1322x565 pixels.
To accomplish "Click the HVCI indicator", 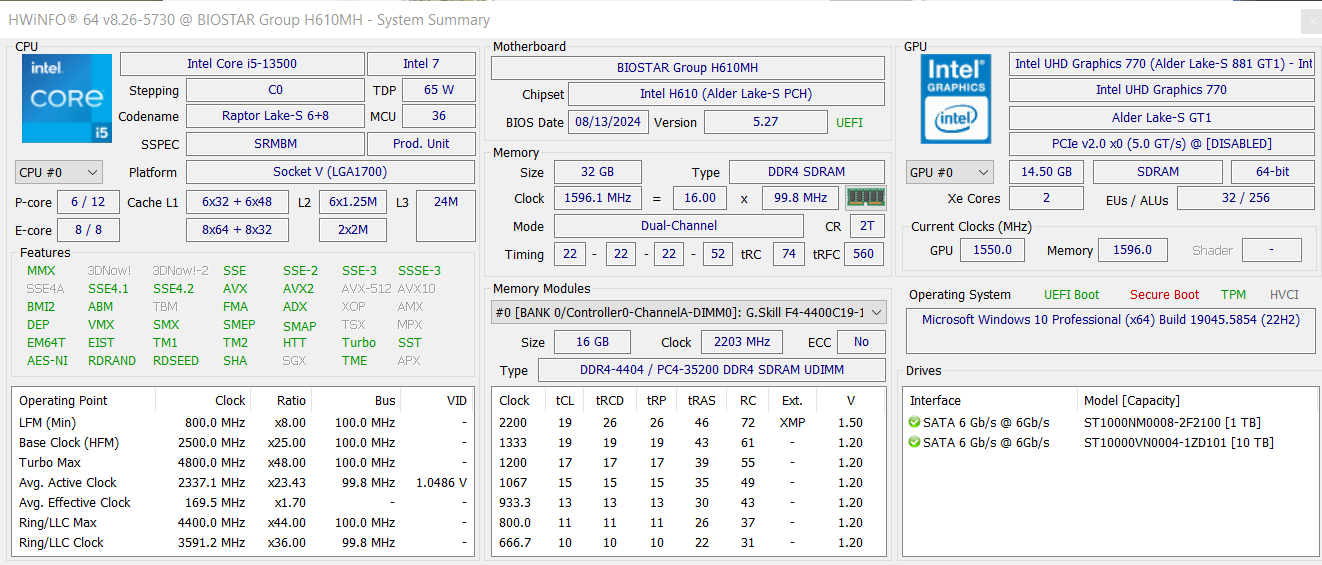I will (1284, 295).
